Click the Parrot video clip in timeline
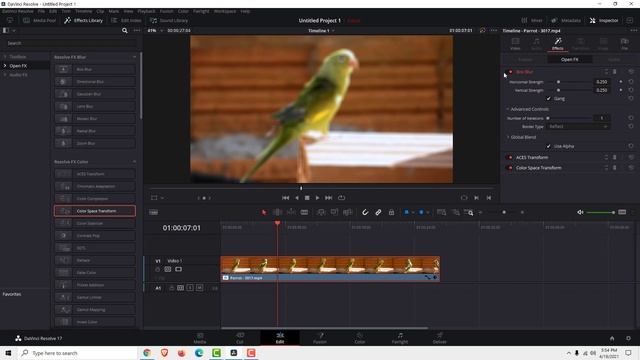Image resolution: width=640 pixels, height=360 pixels. (x=330, y=269)
